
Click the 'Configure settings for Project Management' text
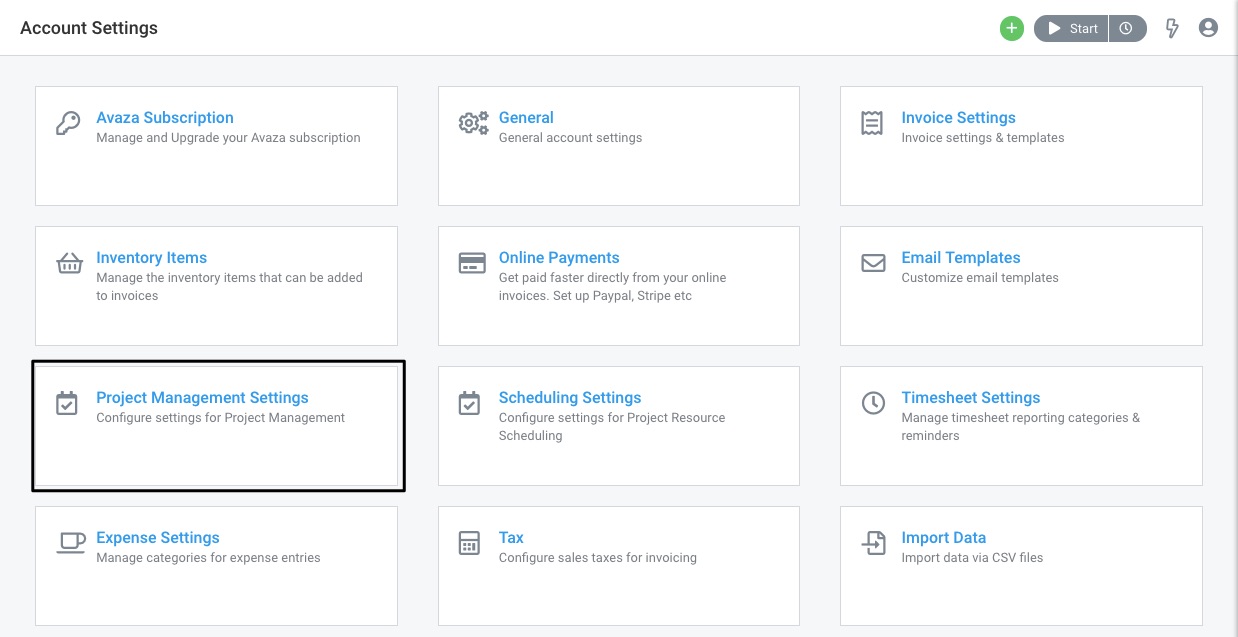(x=220, y=418)
